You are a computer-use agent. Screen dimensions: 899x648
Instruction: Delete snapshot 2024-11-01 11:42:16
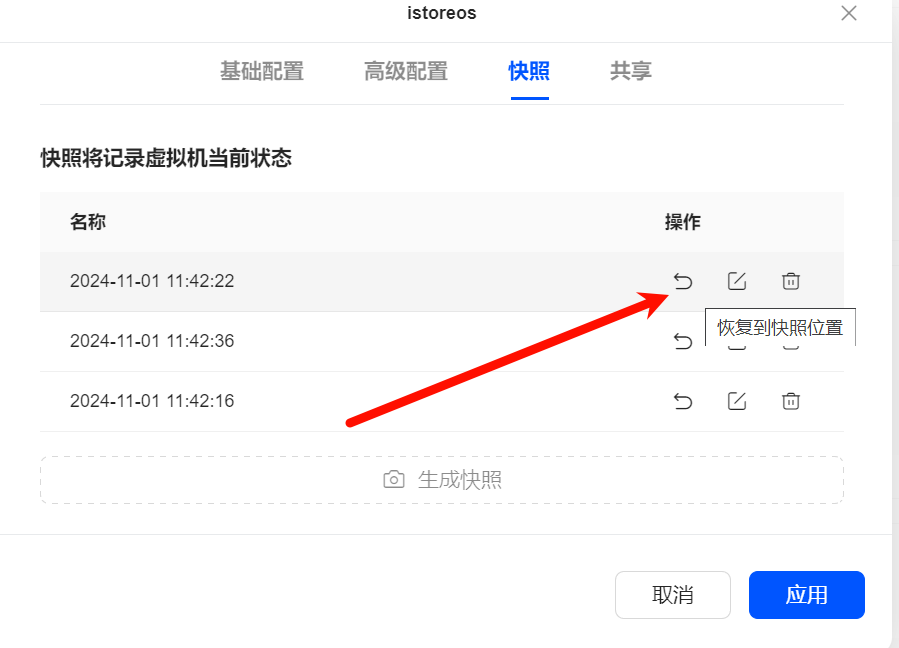791,401
